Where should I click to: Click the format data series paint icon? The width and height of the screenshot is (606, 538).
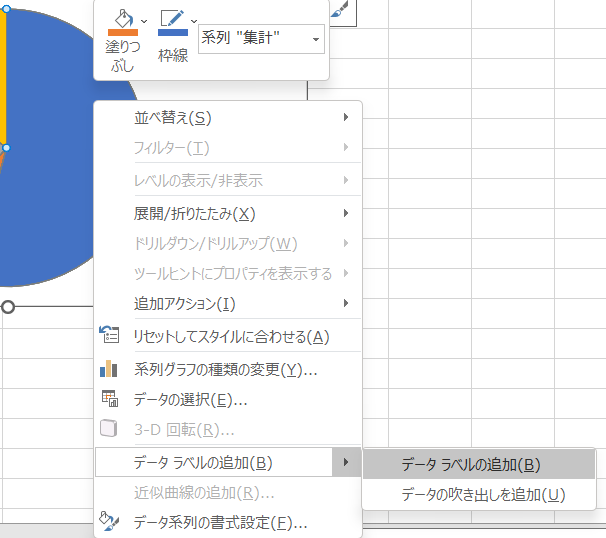(x=109, y=521)
